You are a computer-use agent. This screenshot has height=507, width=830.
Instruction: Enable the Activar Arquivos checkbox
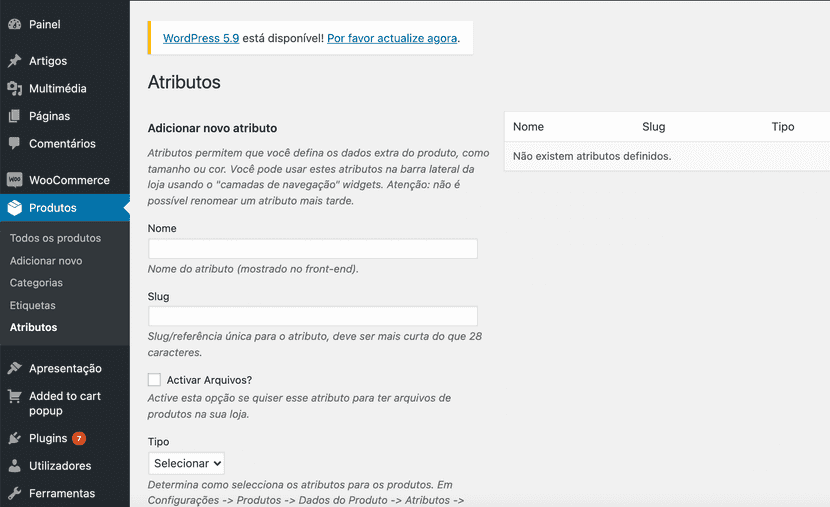154,380
